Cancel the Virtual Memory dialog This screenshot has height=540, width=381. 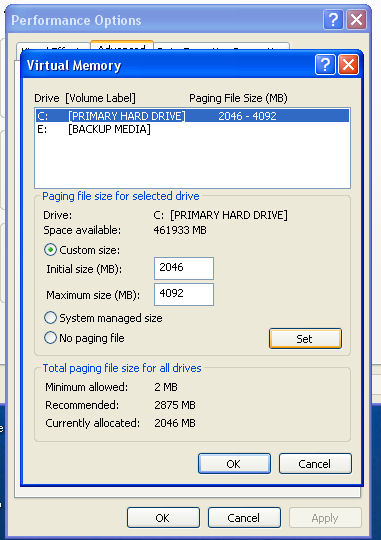point(315,464)
